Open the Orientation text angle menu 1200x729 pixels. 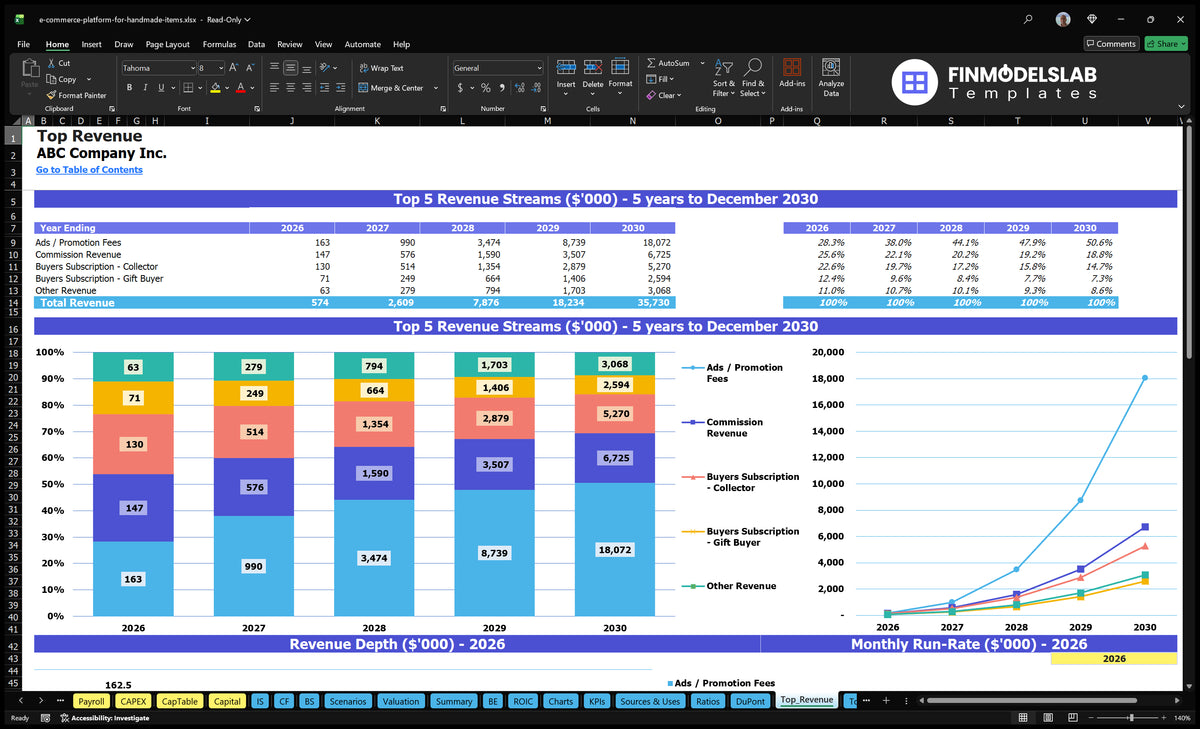[329, 67]
